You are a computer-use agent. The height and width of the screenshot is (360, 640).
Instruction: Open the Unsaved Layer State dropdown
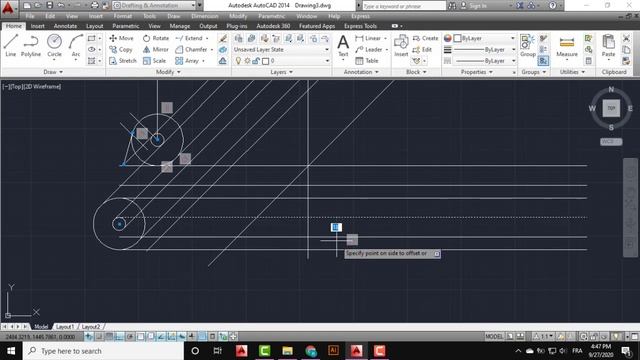pyautogui.click(x=281, y=49)
